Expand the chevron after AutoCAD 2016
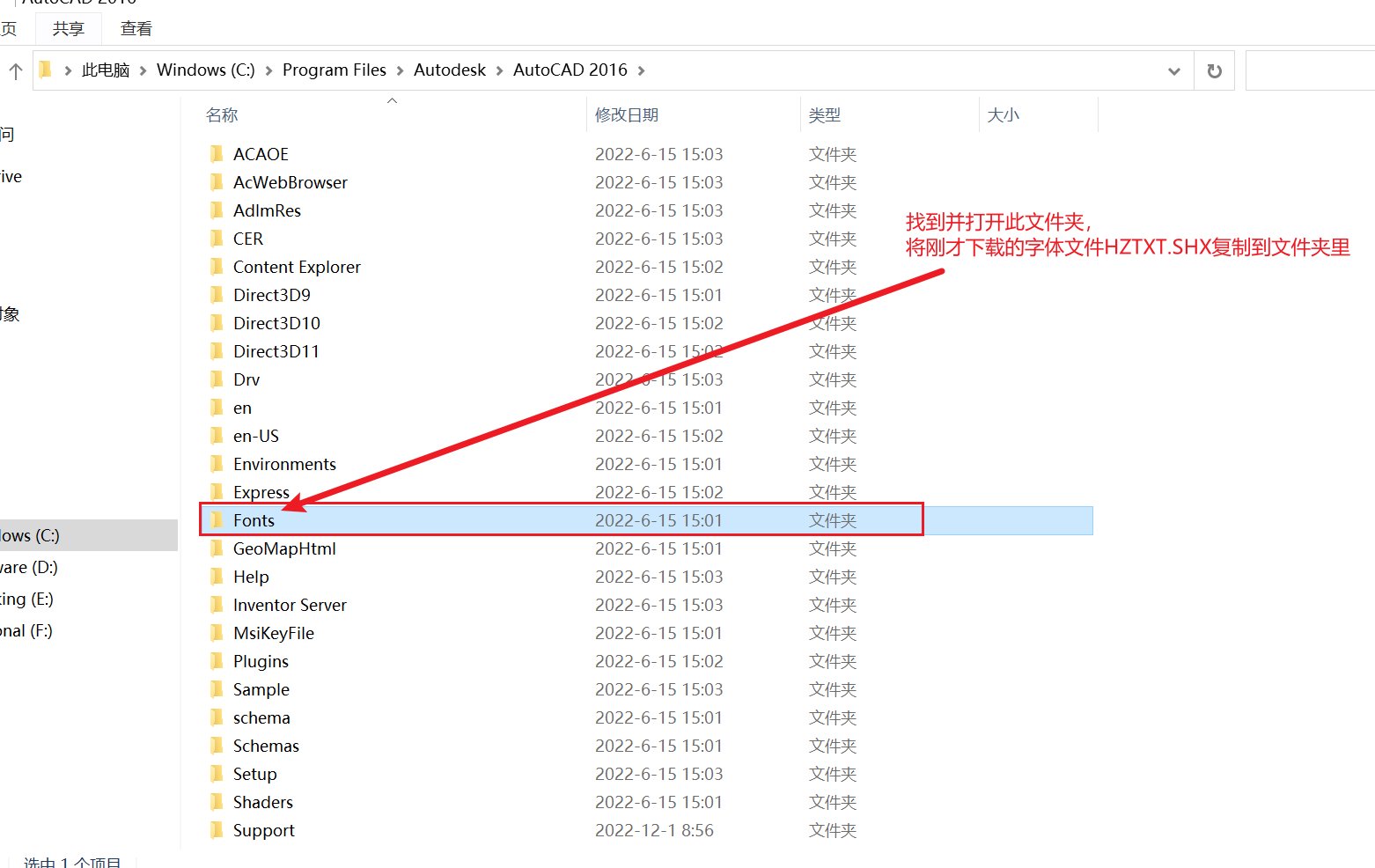Viewport: 1375px width, 868px height. 641,70
